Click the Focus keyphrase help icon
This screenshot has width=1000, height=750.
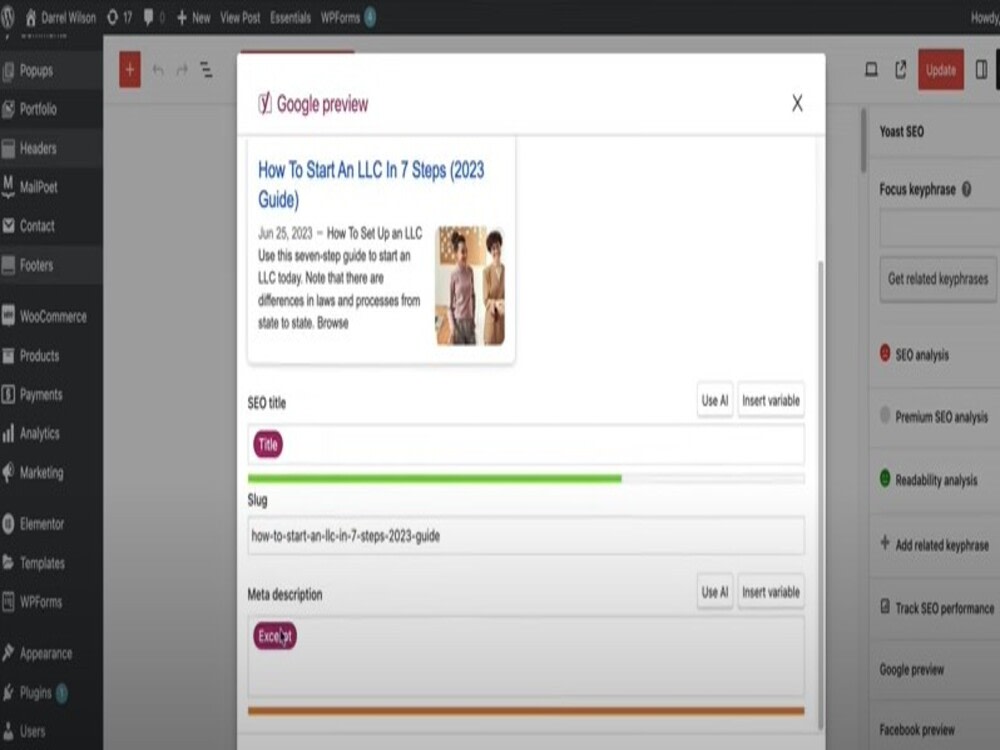click(966, 189)
